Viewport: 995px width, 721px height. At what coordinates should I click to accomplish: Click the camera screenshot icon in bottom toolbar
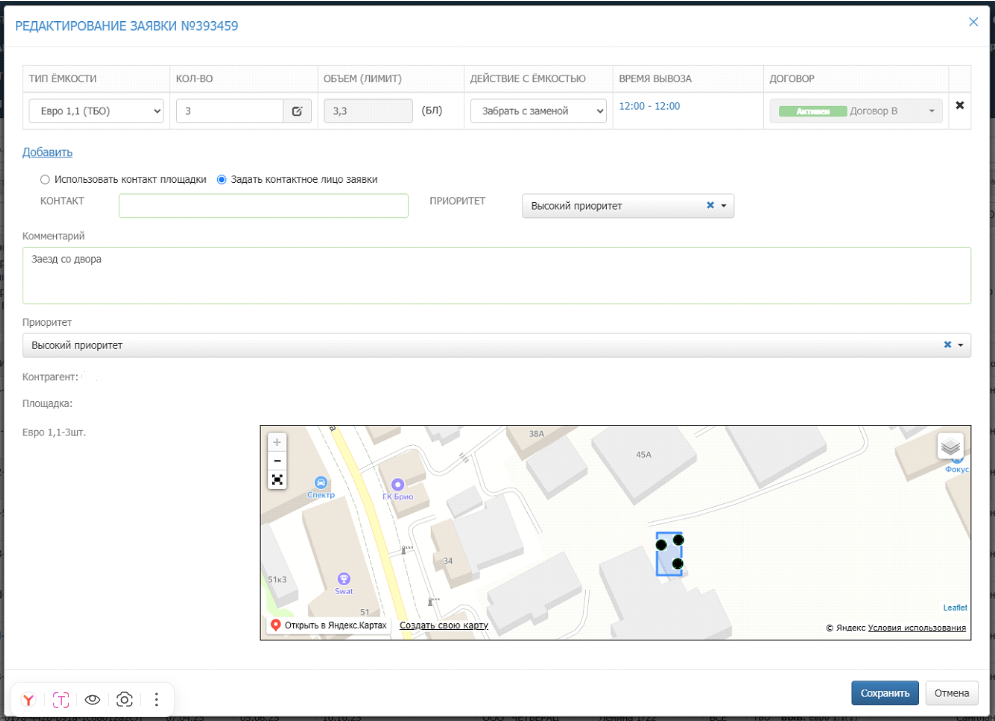(125, 700)
